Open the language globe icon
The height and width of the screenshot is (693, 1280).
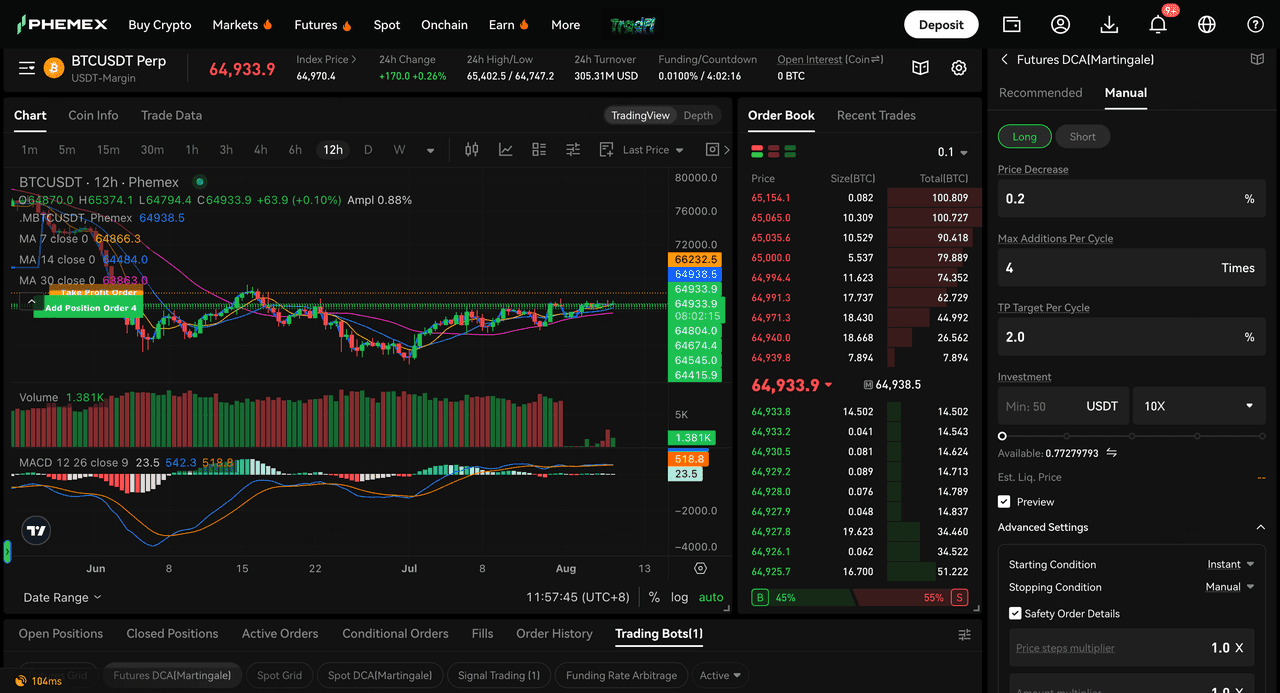[1207, 24]
